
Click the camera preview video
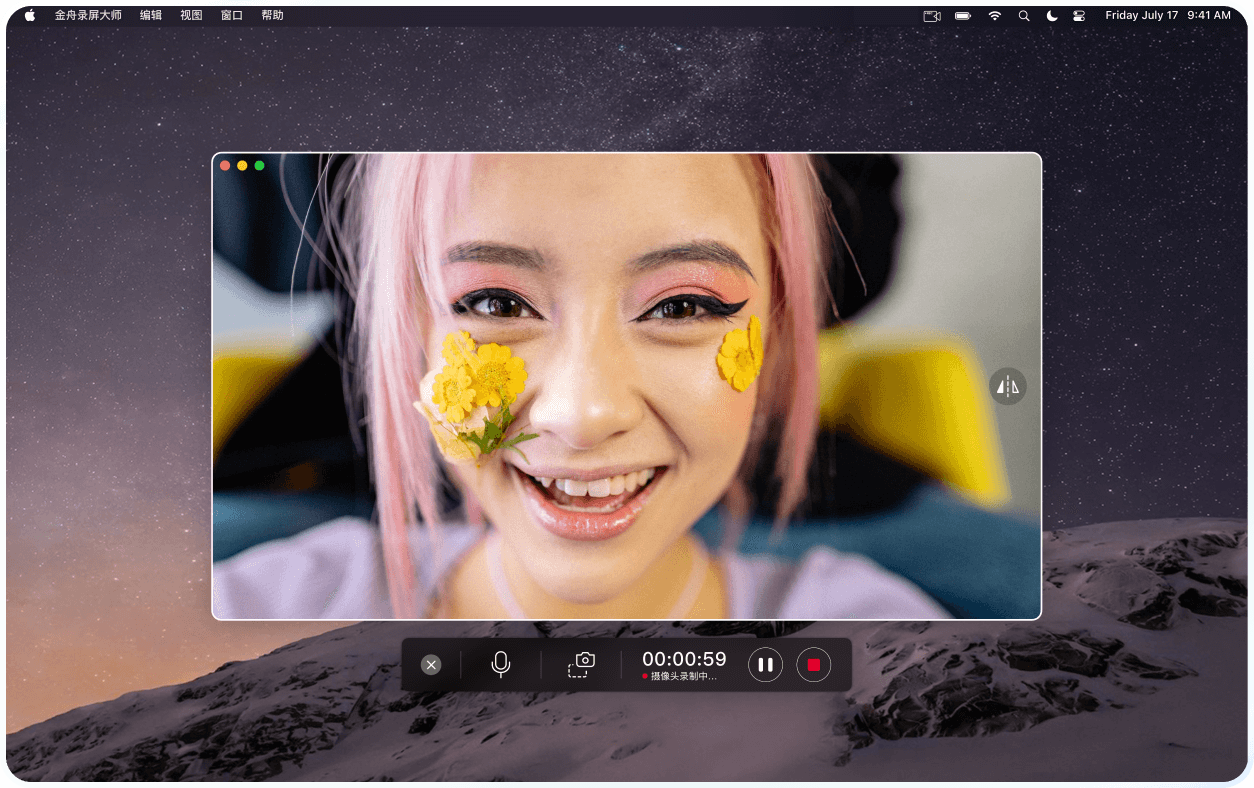pos(626,386)
